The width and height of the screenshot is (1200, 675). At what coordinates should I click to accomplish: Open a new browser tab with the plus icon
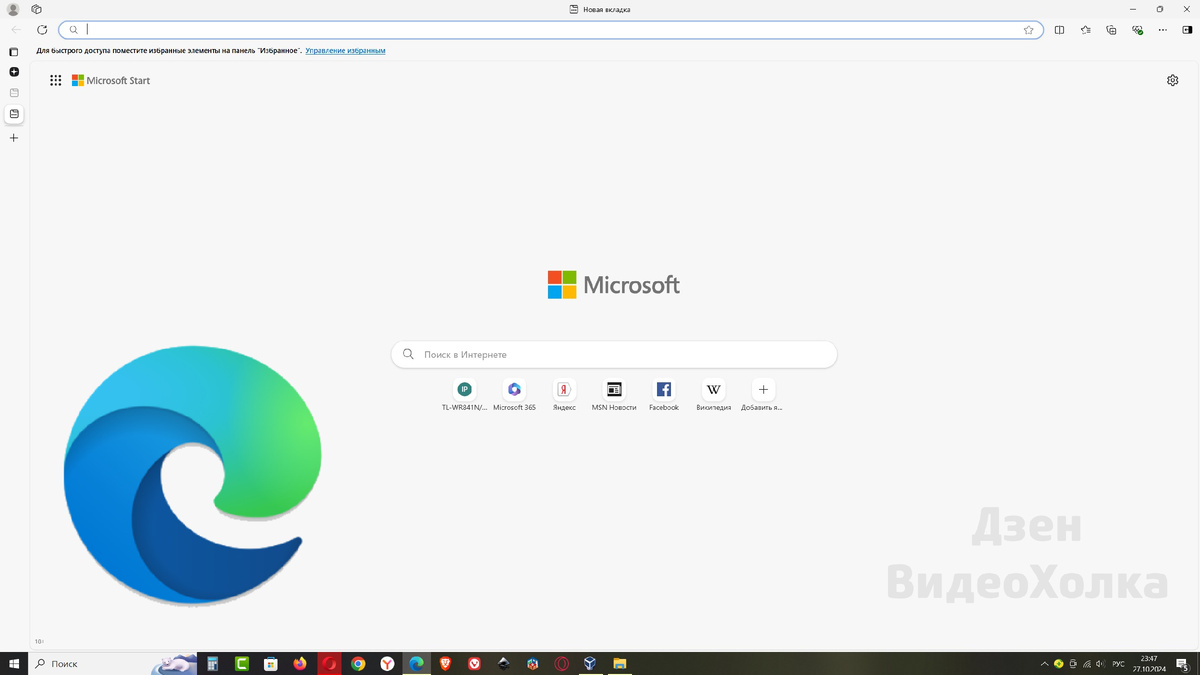coord(13,138)
